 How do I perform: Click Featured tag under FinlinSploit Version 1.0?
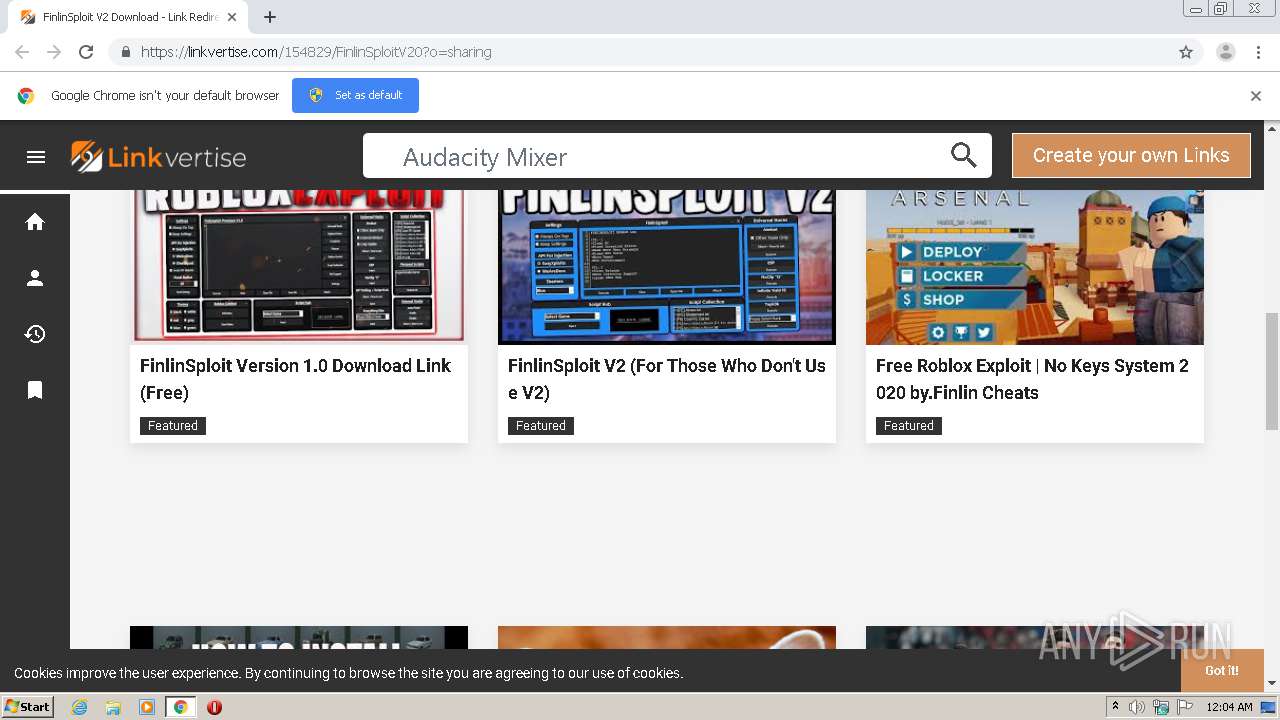coord(173,425)
